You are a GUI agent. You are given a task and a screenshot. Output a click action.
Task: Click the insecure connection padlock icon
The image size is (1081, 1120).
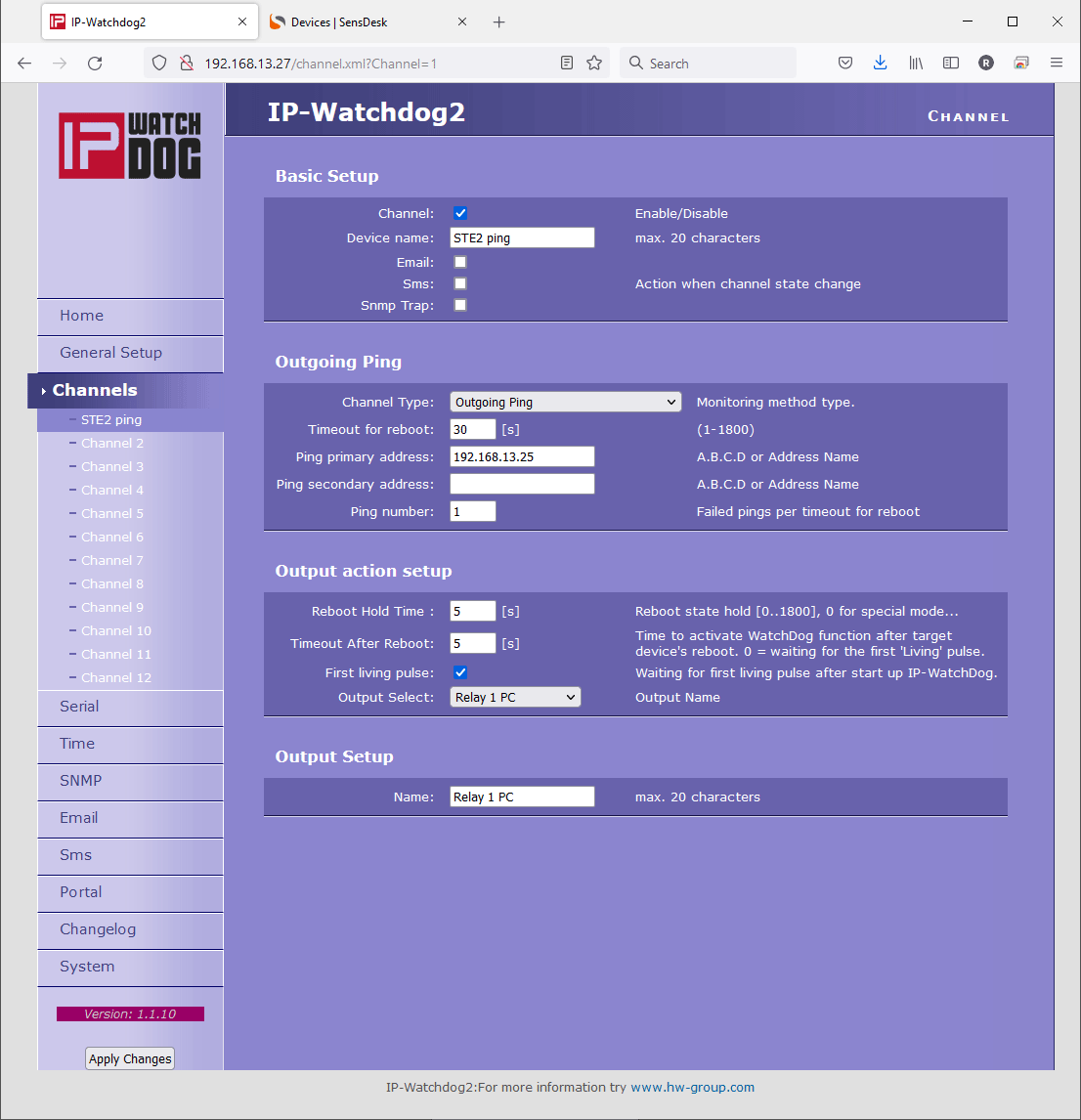[x=187, y=64]
